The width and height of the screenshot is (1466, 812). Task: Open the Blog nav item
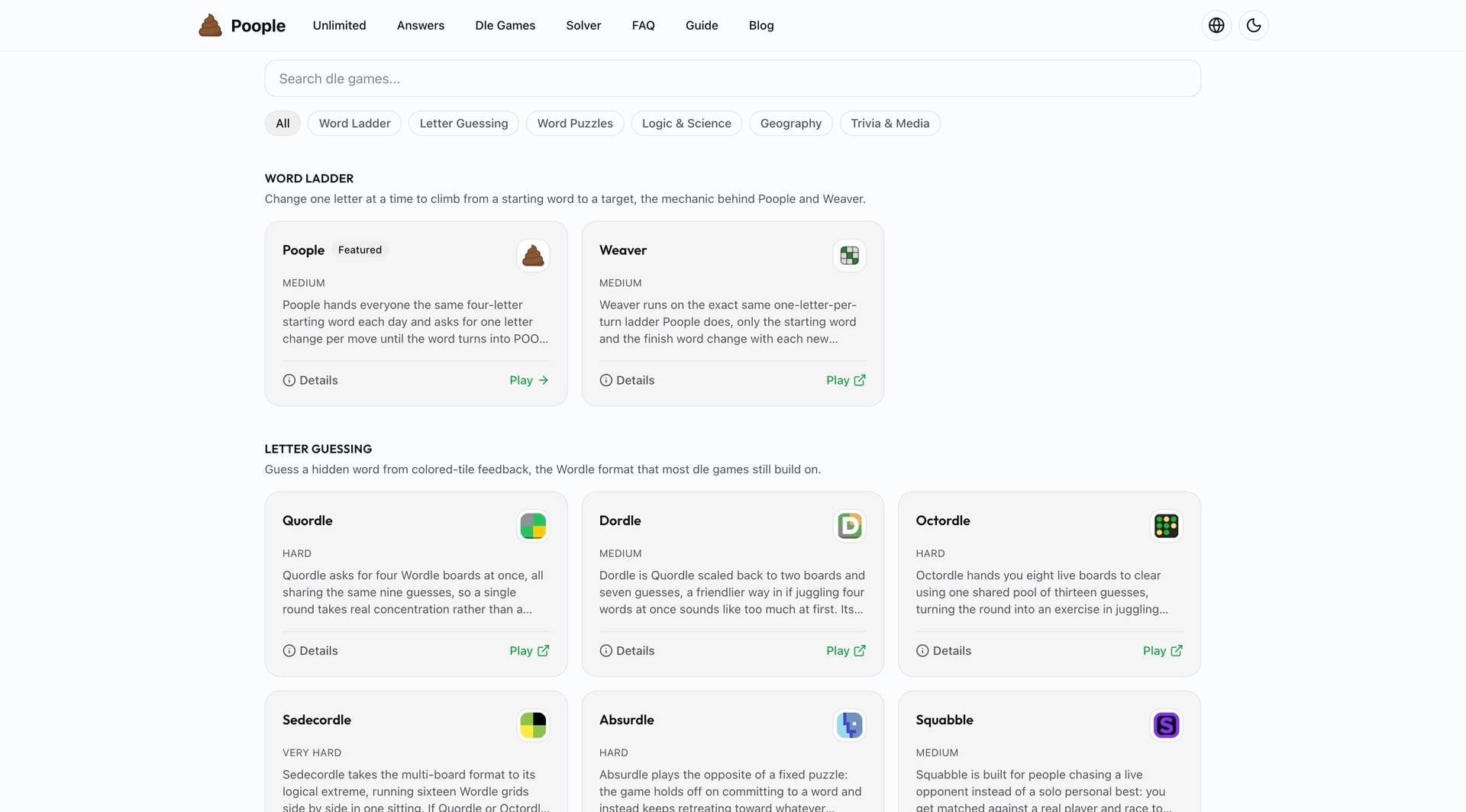[761, 25]
